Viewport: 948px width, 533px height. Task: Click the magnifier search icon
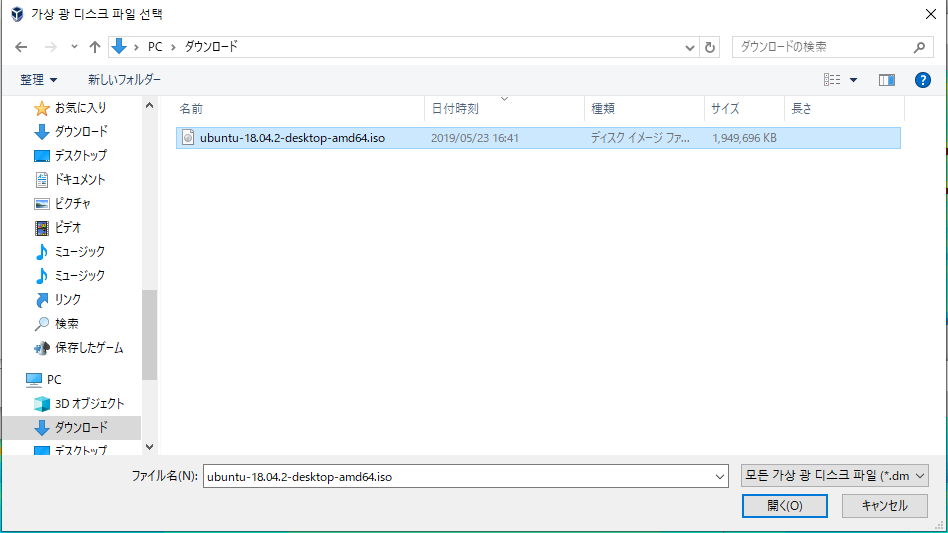(920, 47)
